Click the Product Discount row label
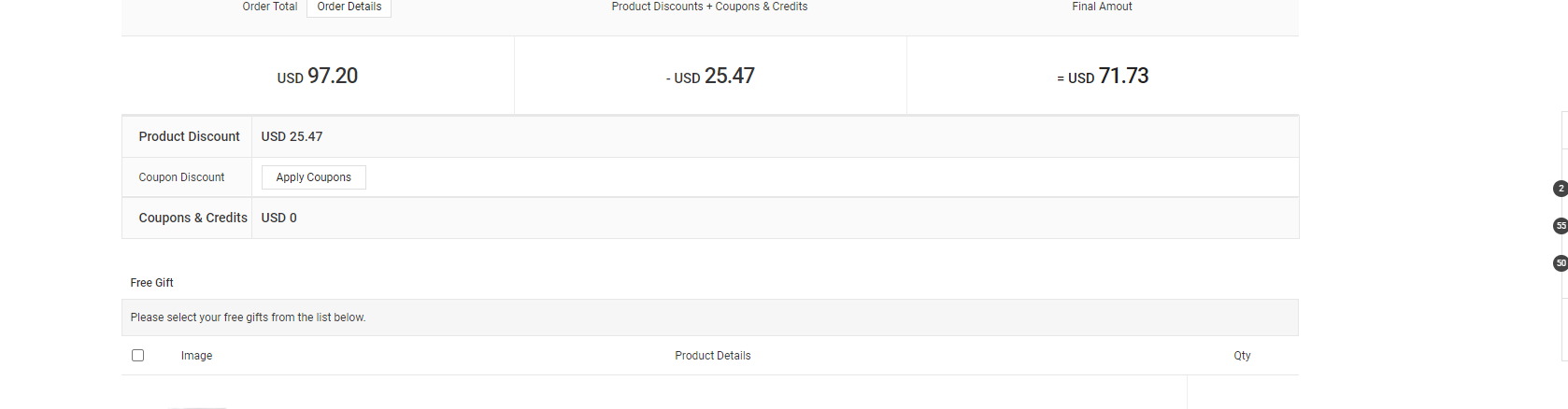 pos(190,136)
